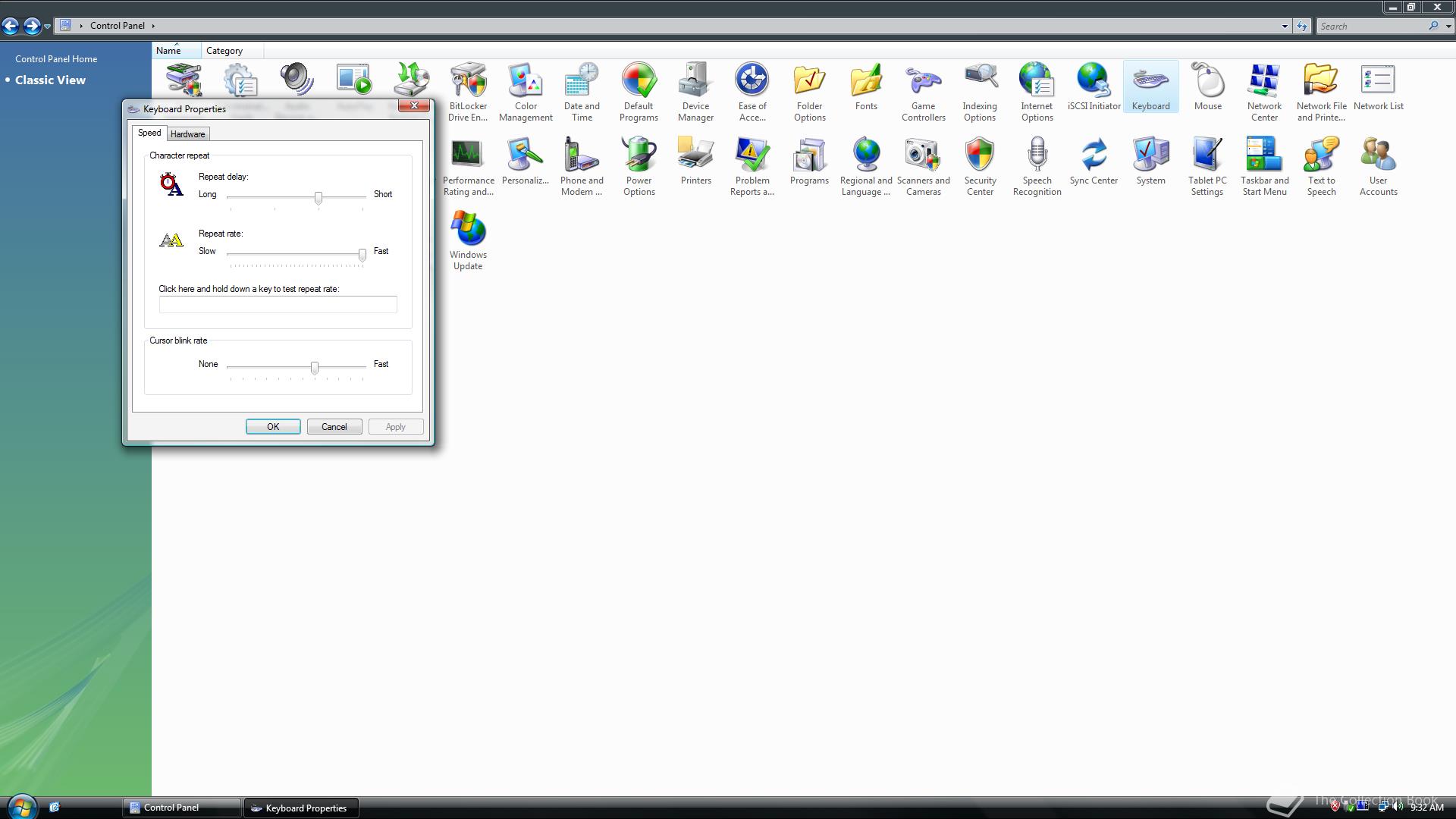Click the repeat rate test field
Viewport: 1456px width, 819px height.
pos(278,305)
